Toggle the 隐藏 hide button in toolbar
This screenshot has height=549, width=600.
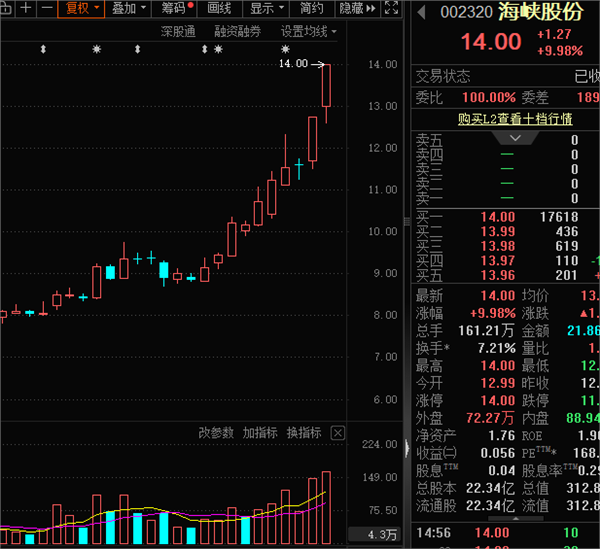tap(352, 9)
